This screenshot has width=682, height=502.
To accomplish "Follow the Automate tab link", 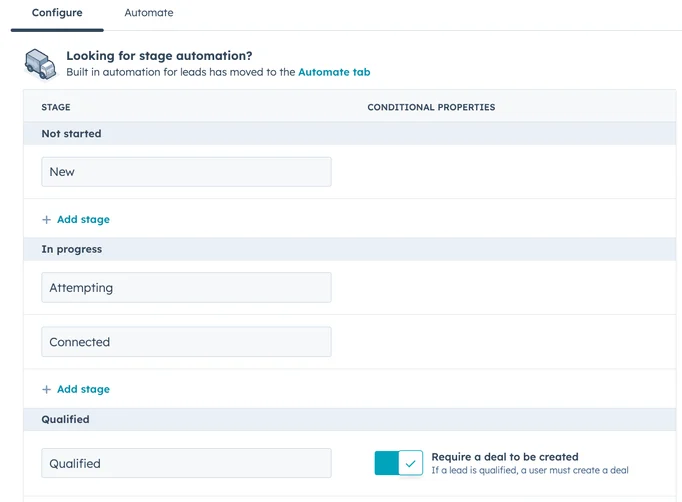I will pyautogui.click(x=334, y=72).
